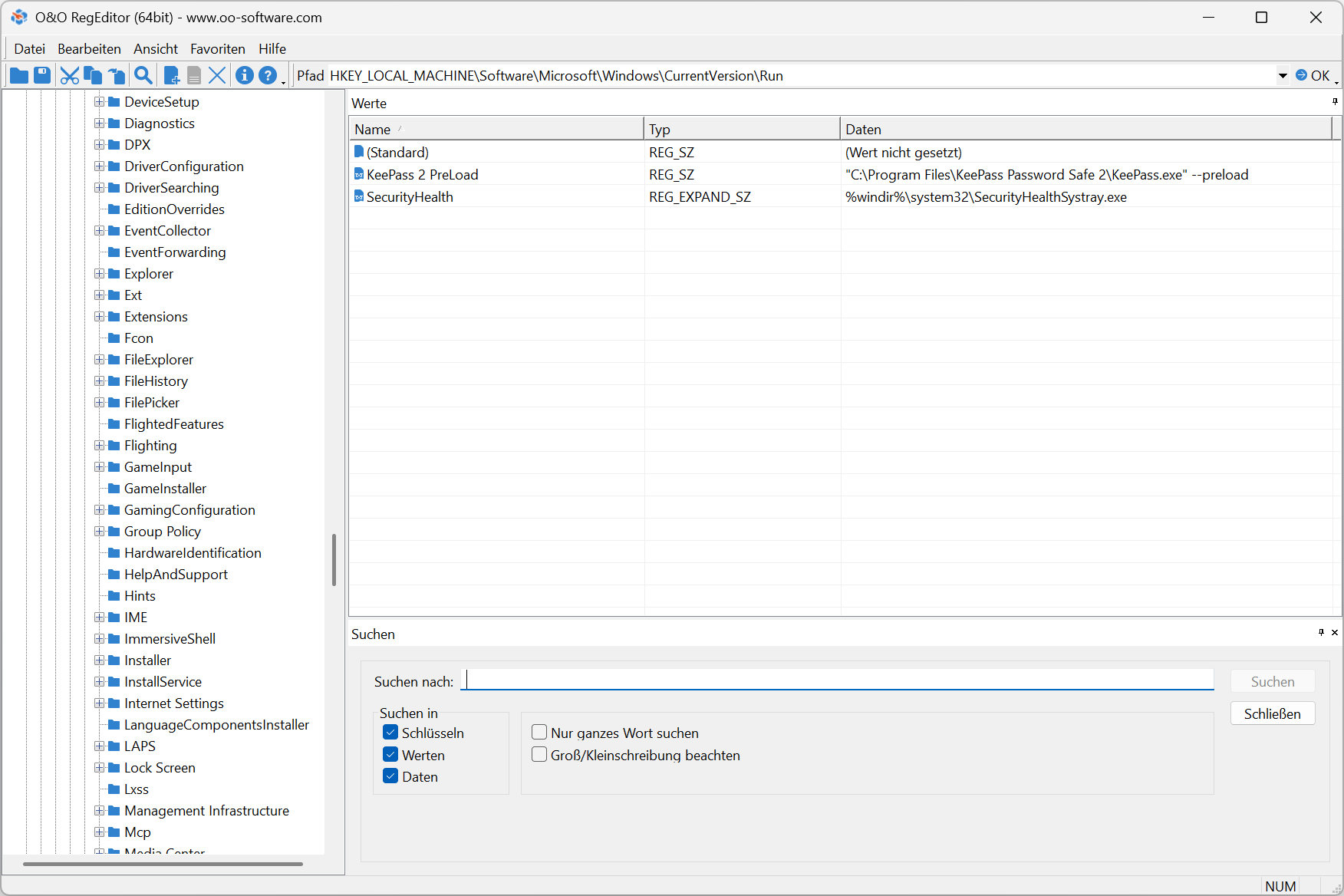The image size is (1344, 896).
Task: Uncheck the Schlüsseln search checkbox
Action: pos(390,733)
